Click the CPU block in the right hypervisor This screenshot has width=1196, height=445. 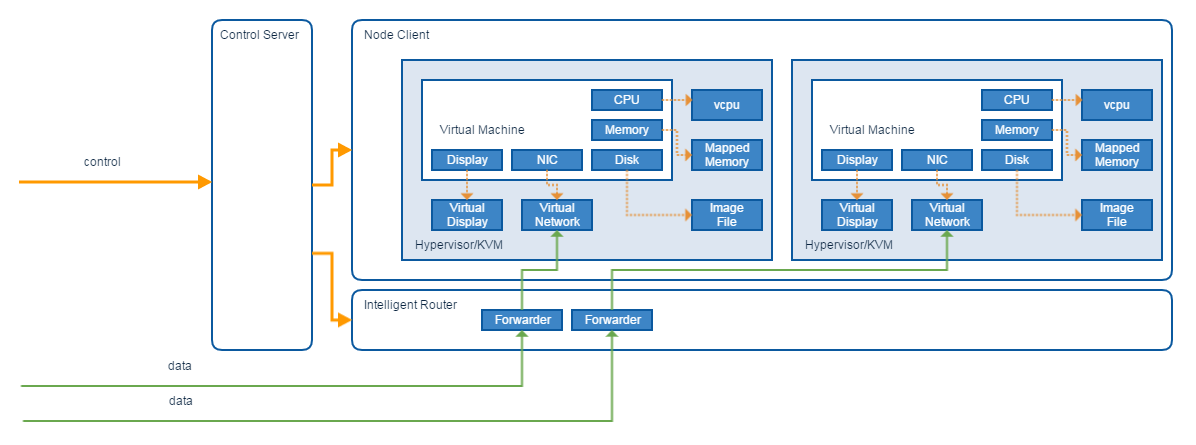1017,100
